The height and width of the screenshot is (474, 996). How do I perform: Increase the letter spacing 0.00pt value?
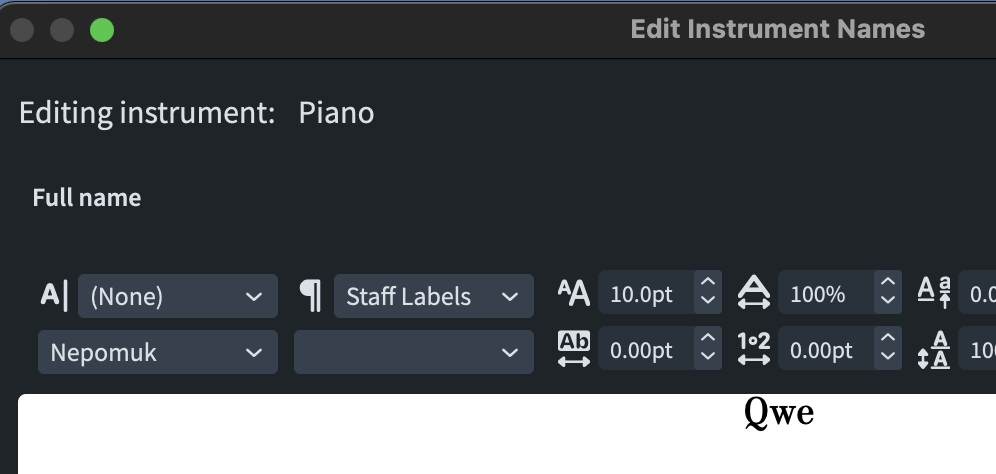tap(708, 342)
